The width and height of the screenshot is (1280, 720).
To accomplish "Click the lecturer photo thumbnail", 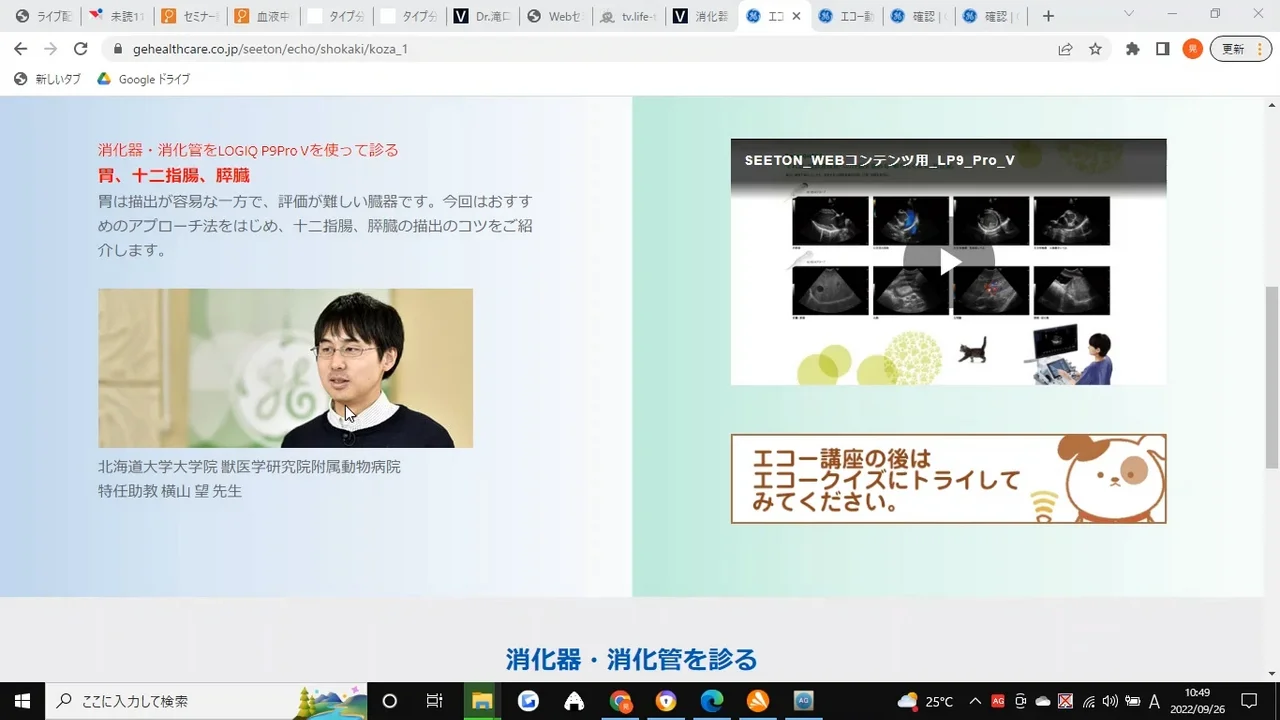I will click(285, 368).
